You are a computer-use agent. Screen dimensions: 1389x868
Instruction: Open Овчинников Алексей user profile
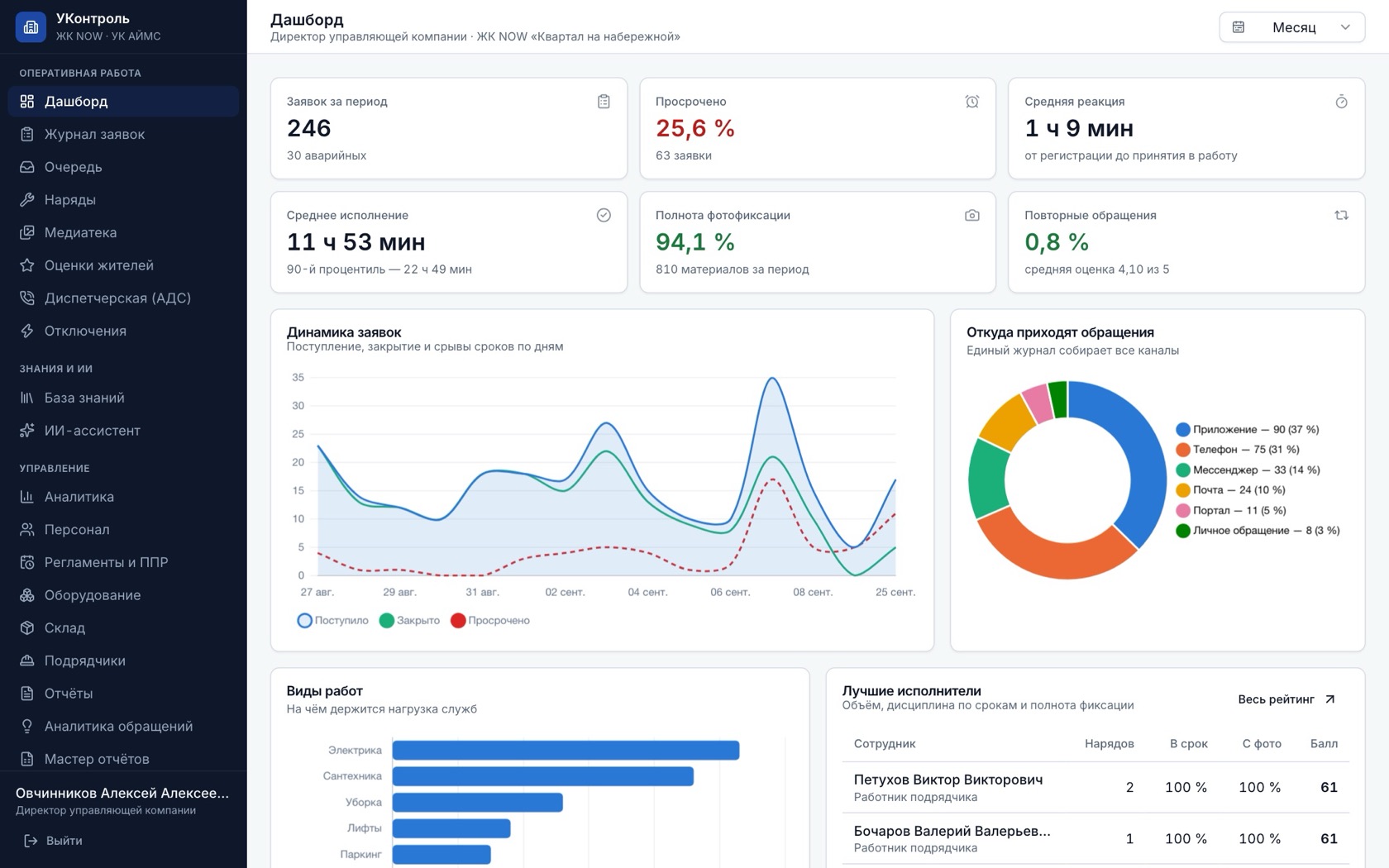coord(122,800)
